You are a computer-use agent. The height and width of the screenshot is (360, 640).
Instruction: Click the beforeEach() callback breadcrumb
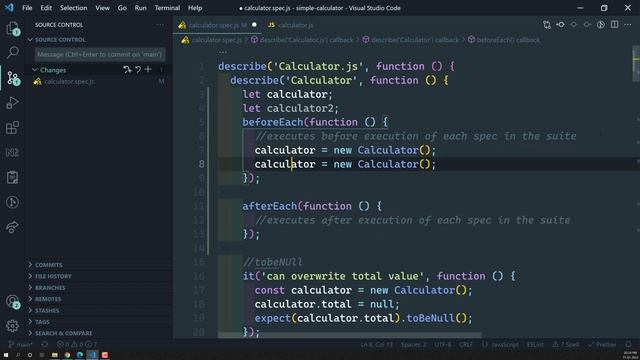tap(504, 40)
